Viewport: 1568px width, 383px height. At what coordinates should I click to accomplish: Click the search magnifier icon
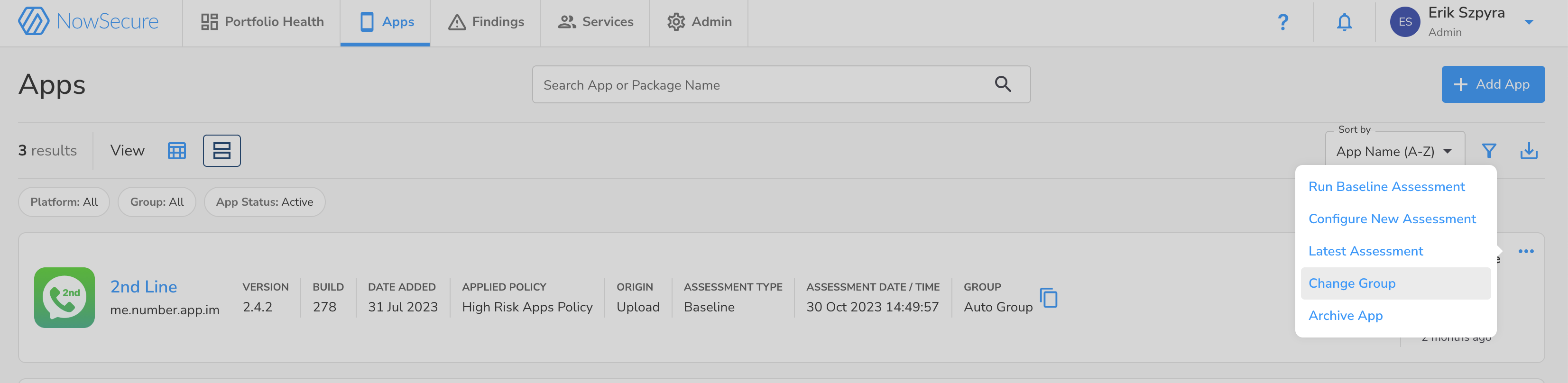[x=1003, y=84]
